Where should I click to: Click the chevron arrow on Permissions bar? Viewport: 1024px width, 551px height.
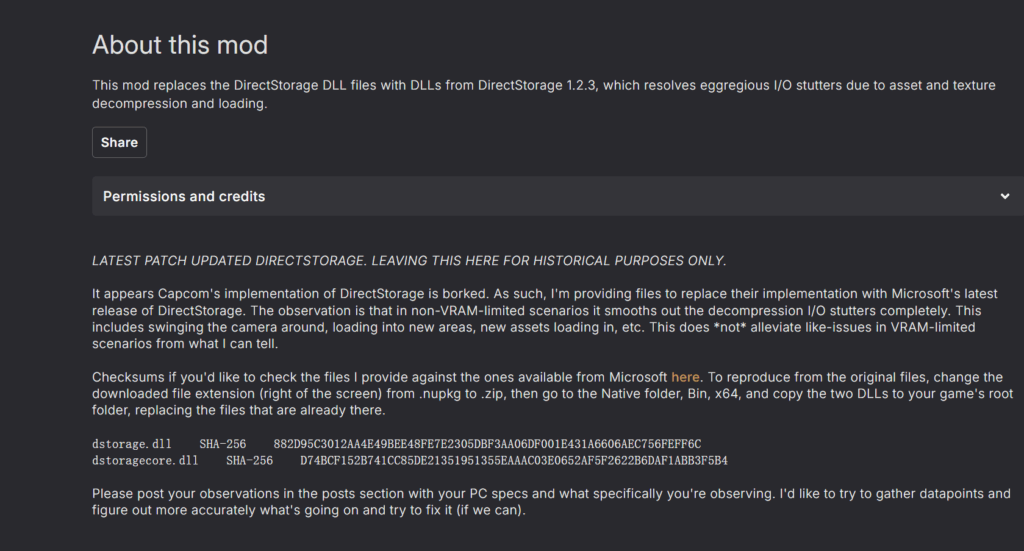(1004, 196)
